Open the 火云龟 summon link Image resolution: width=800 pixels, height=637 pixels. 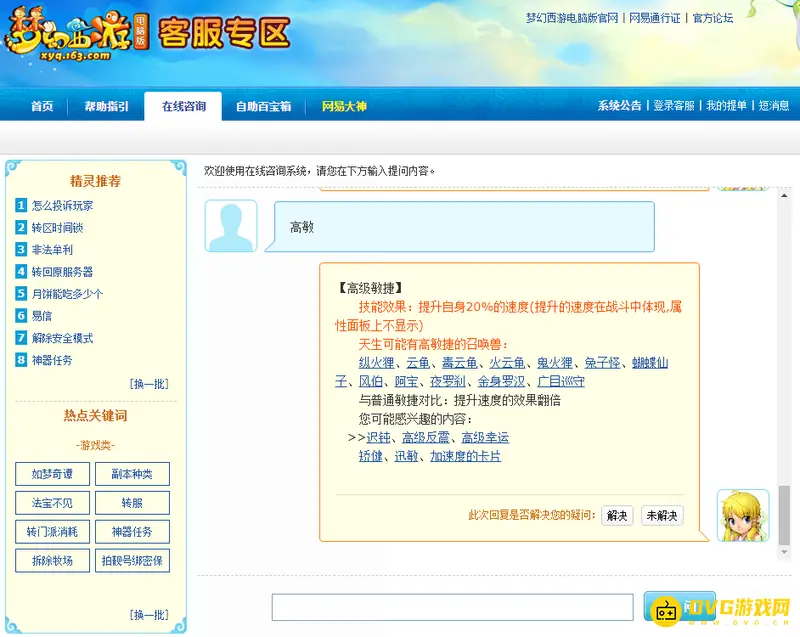point(507,363)
